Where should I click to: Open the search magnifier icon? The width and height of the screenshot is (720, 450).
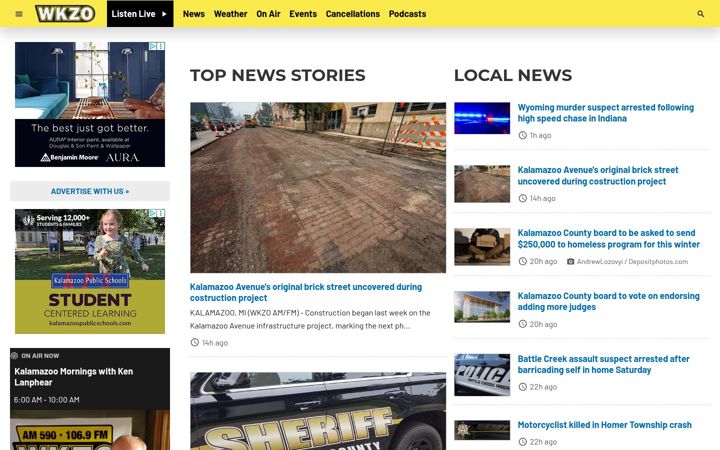point(700,14)
